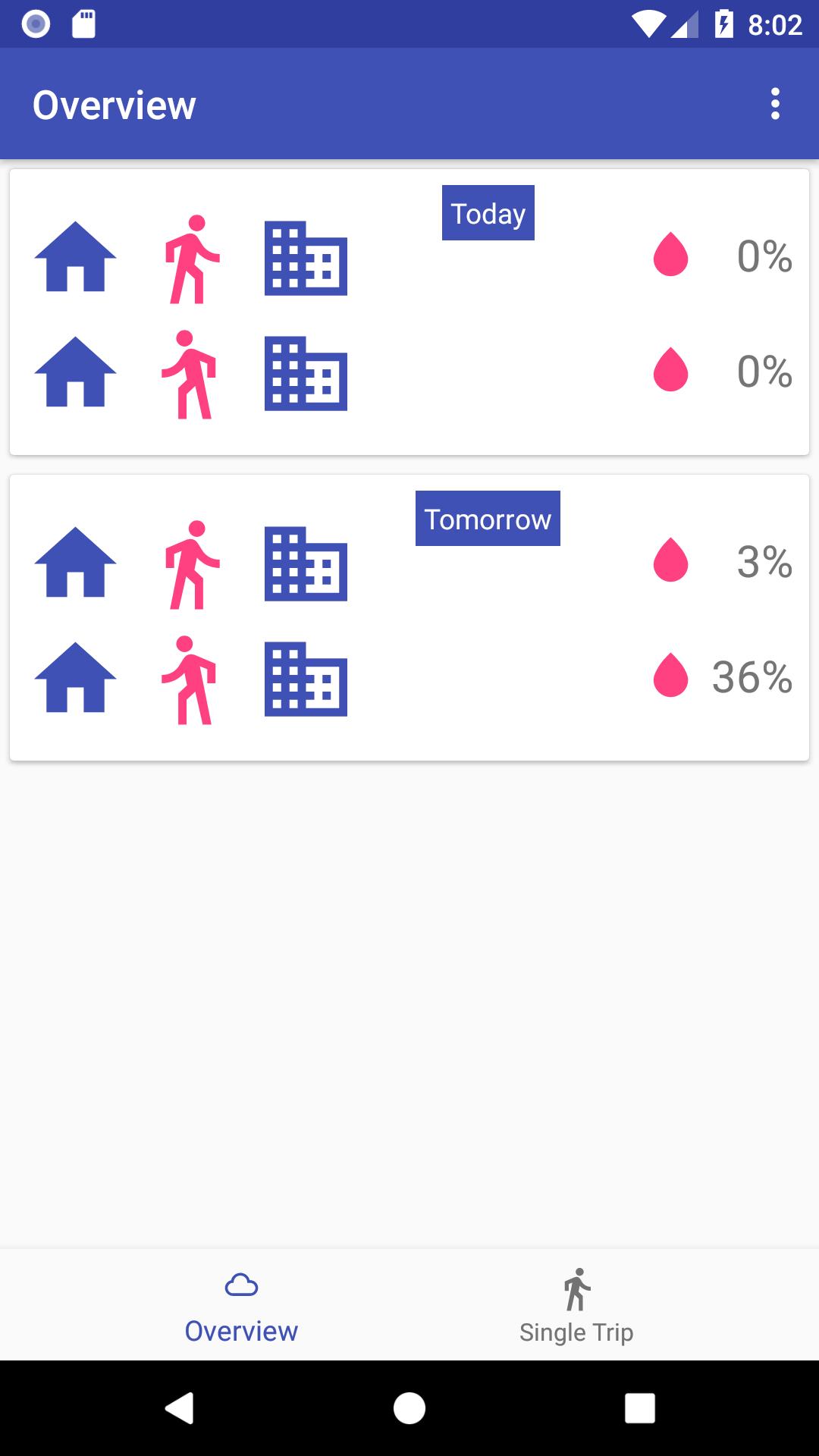Tap the home icon in Today's first row
Screen dimensions: 819x1456
click(x=75, y=257)
